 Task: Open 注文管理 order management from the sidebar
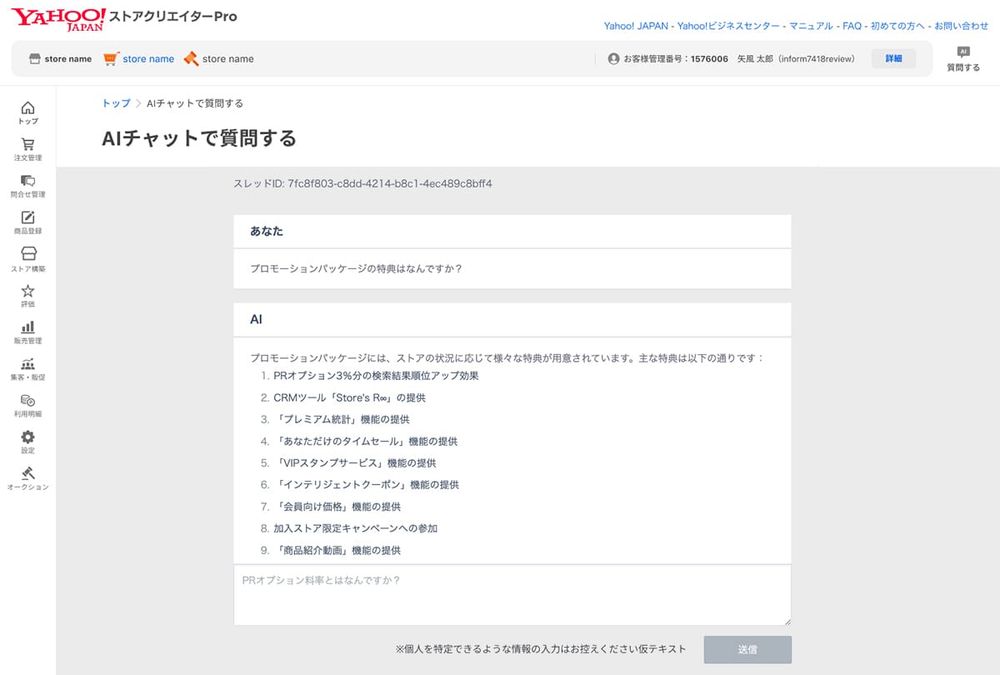tap(28, 146)
